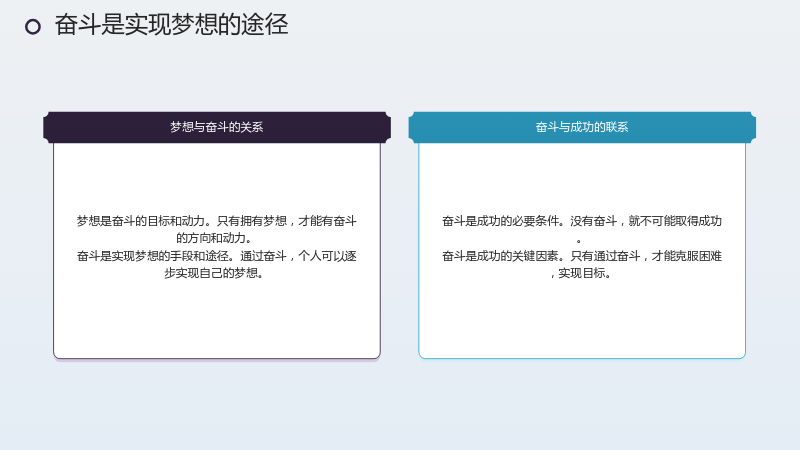
Task: Click text 才能有奋斗 in left card
Action: [327, 221]
